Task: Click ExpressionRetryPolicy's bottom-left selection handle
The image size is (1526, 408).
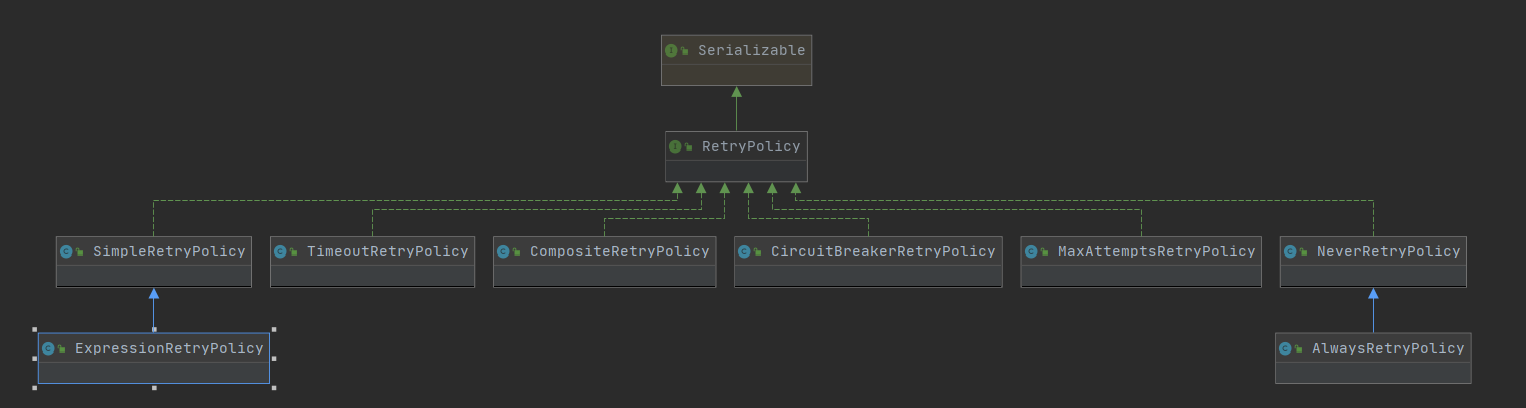Action: coord(34,387)
